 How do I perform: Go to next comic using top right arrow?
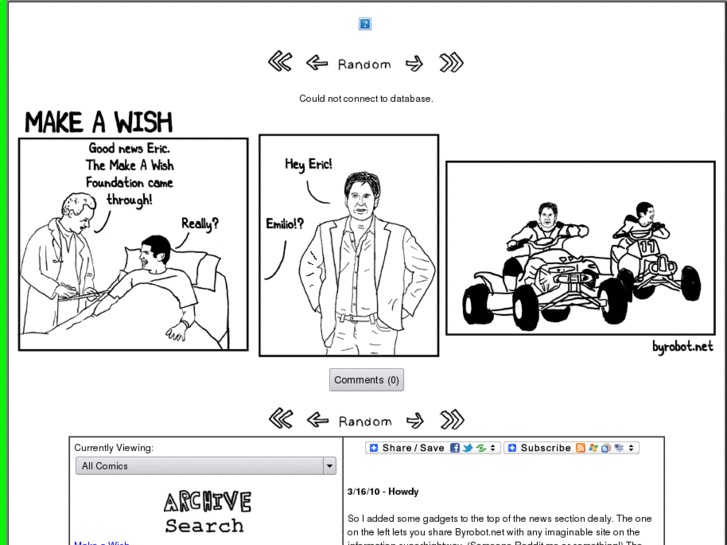point(414,64)
